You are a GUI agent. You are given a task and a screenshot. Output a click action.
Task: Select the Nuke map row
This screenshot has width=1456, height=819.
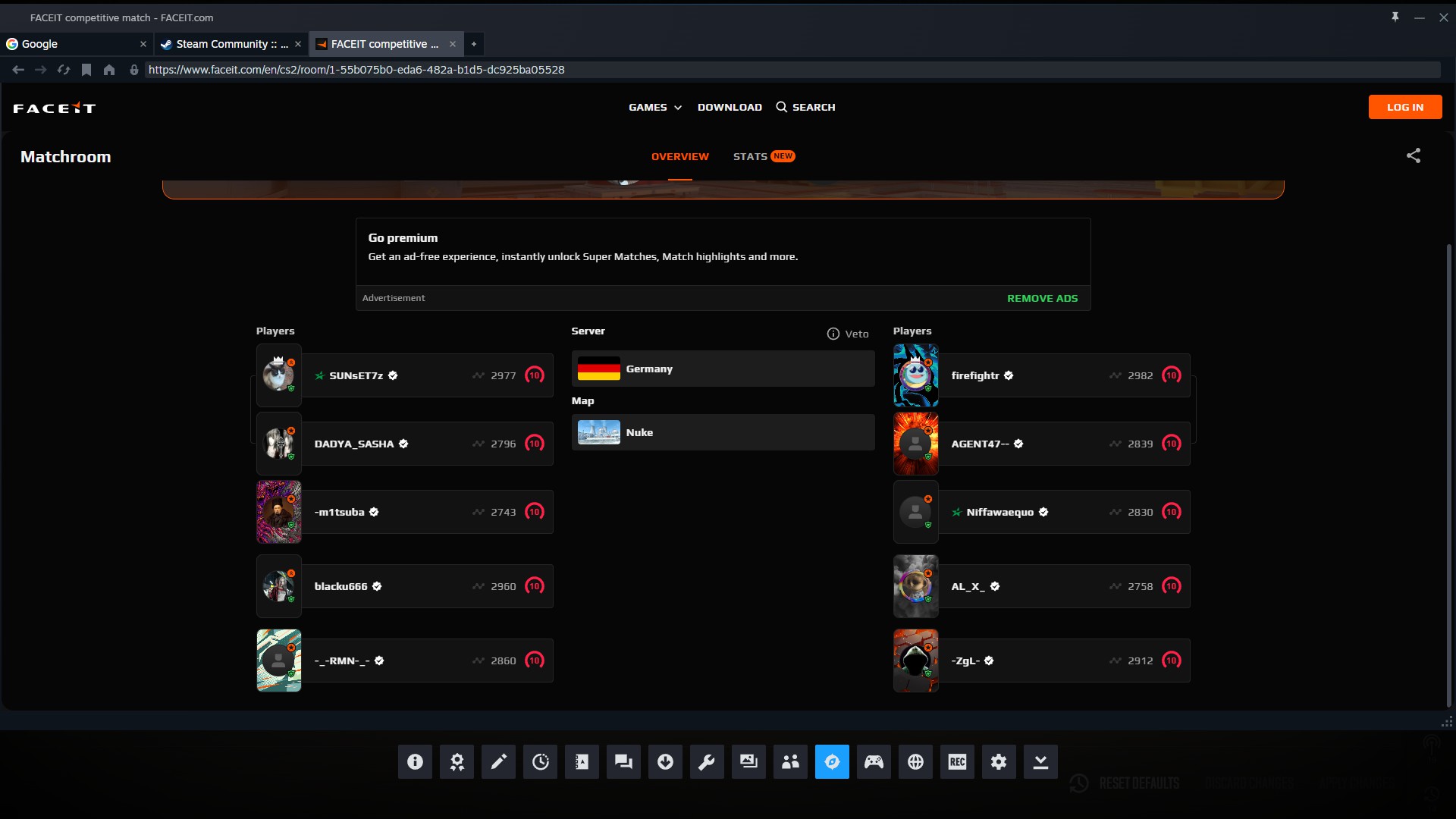click(723, 432)
